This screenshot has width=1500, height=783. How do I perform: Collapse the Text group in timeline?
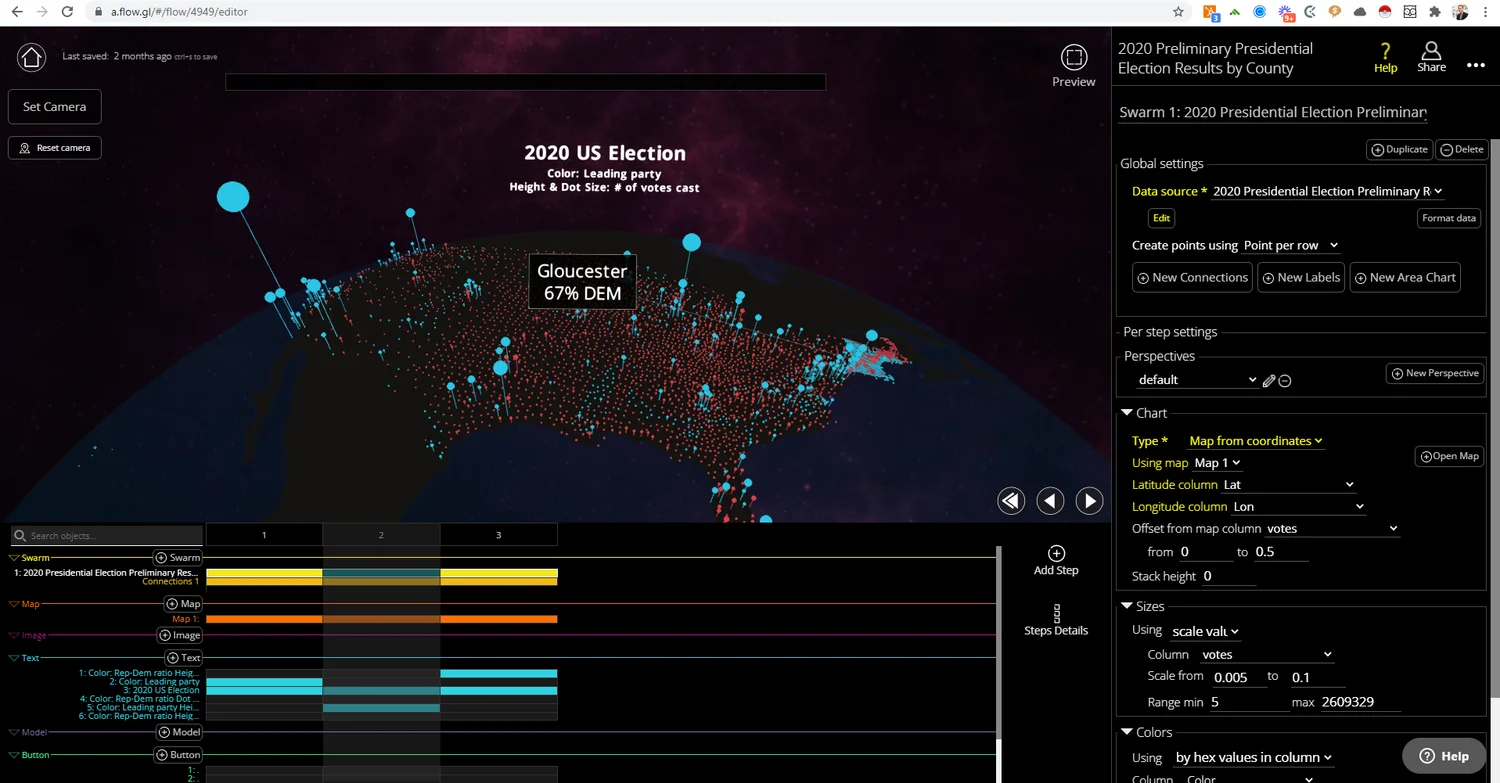pyautogui.click(x=14, y=658)
